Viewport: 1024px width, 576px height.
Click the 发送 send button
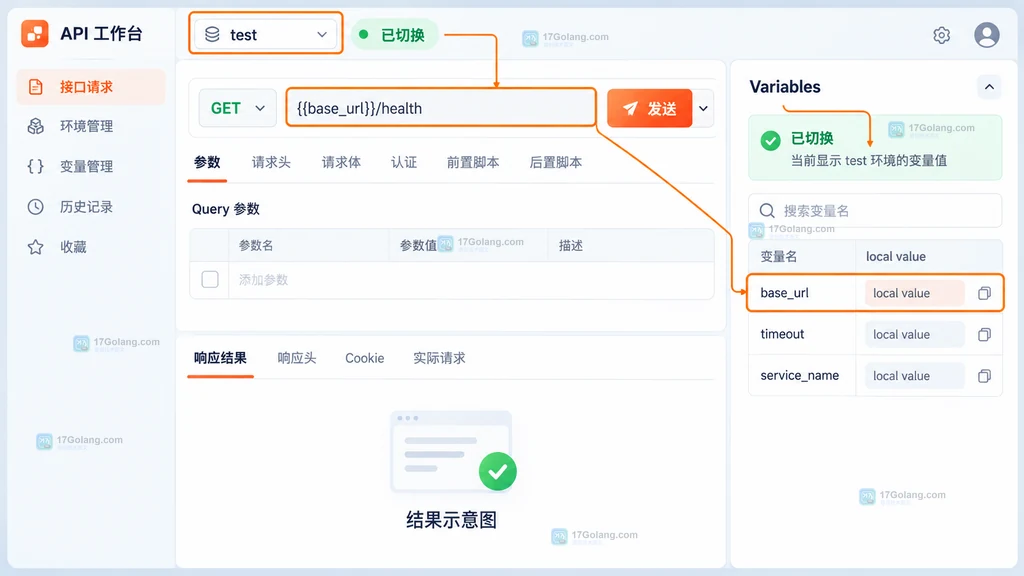(649, 108)
